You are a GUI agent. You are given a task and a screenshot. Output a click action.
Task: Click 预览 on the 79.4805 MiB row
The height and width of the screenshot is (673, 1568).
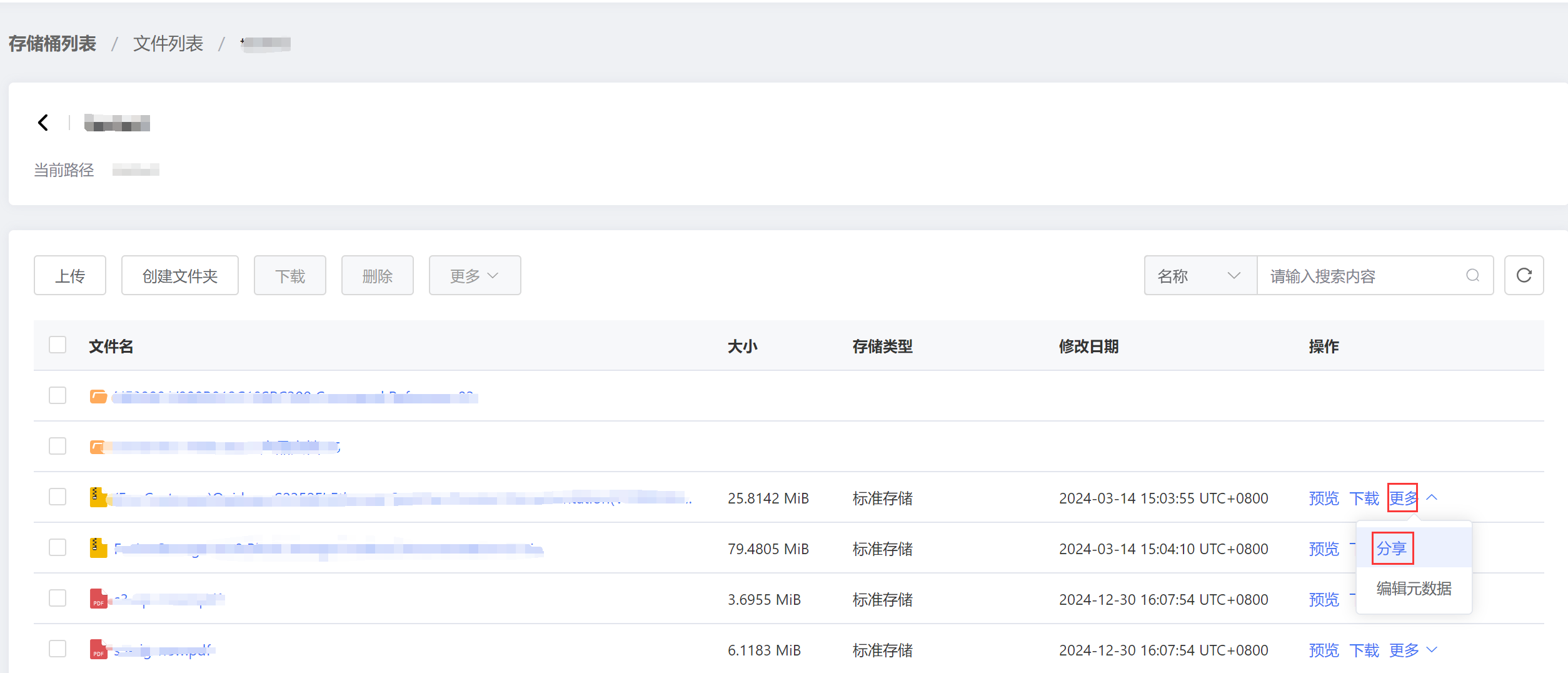(x=1324, y=549)
